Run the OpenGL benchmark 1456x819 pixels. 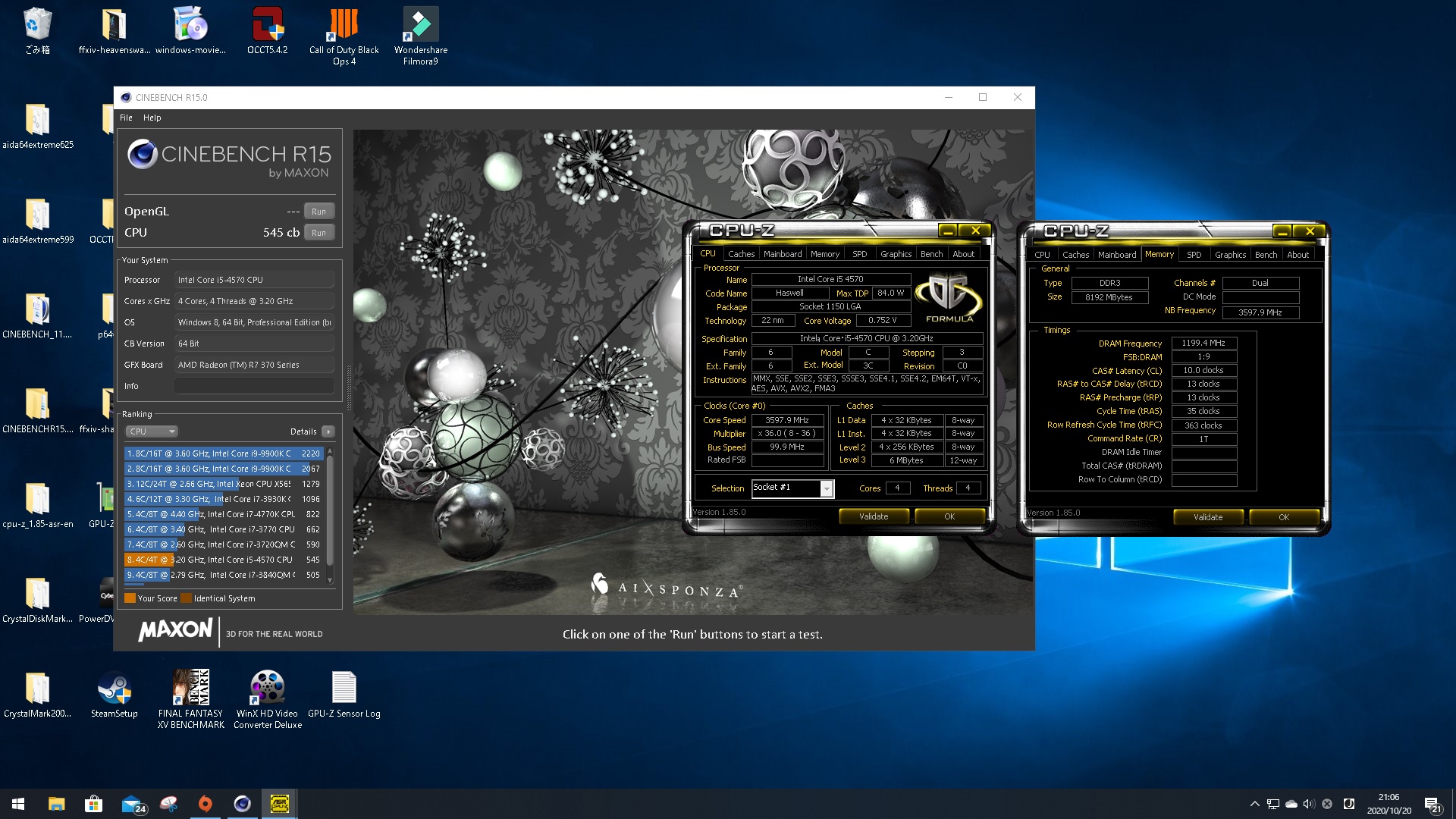(319, 212)
